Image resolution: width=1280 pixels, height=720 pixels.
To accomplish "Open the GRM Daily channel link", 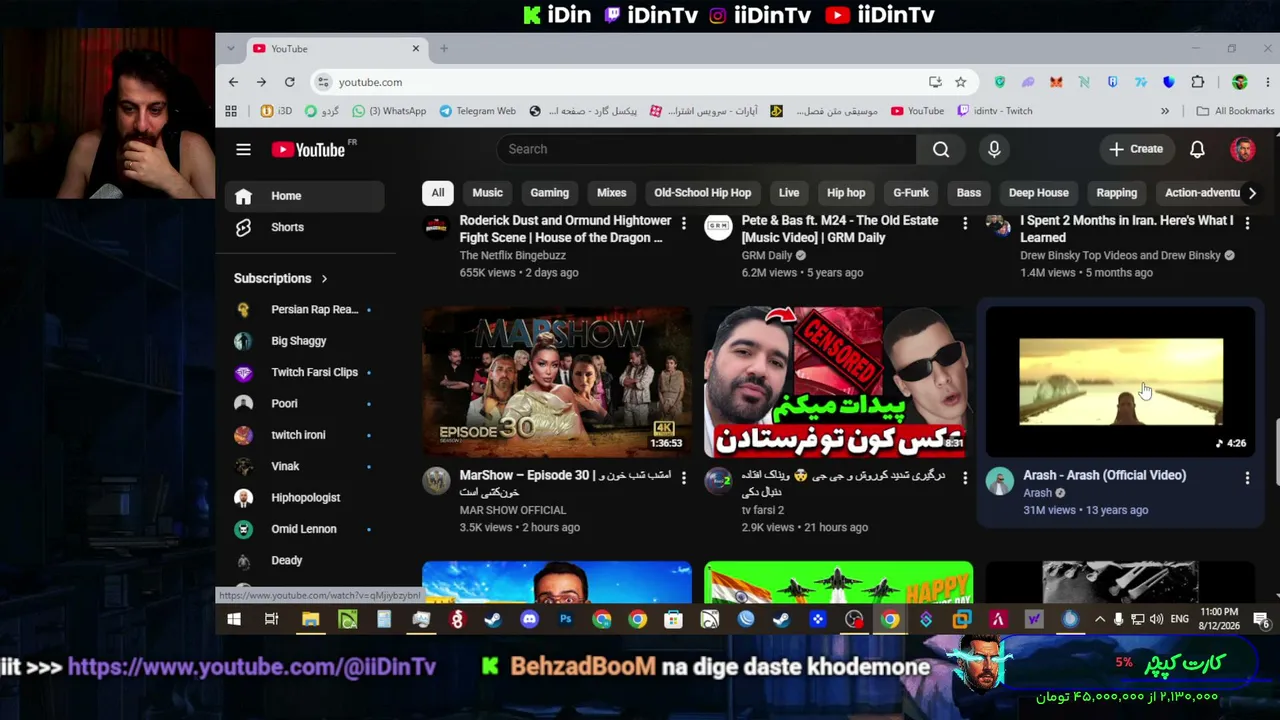I will tap(767, 255).
